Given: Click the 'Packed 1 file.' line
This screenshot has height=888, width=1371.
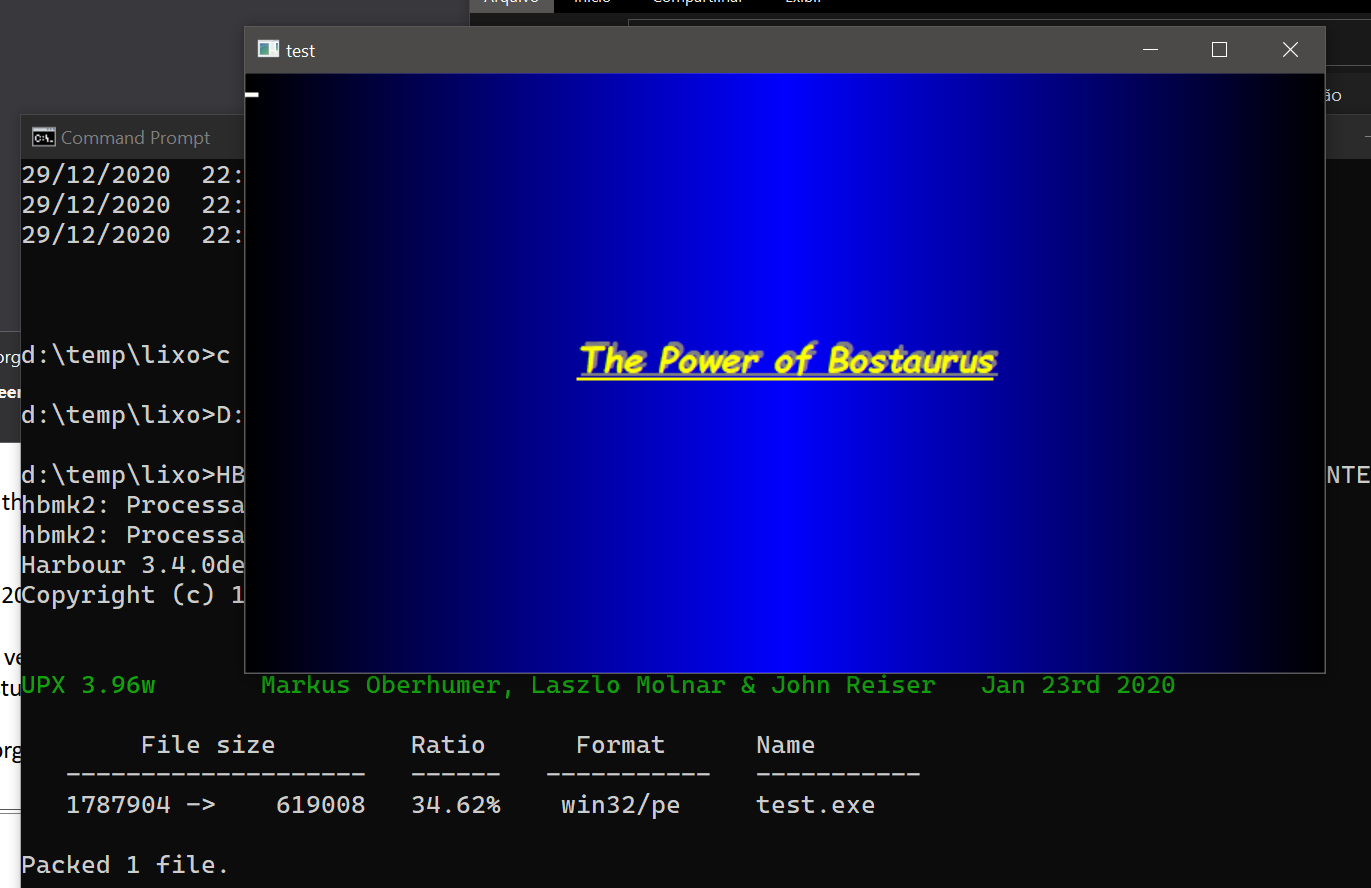Looking at the screenshot, I should click(125, 865).
